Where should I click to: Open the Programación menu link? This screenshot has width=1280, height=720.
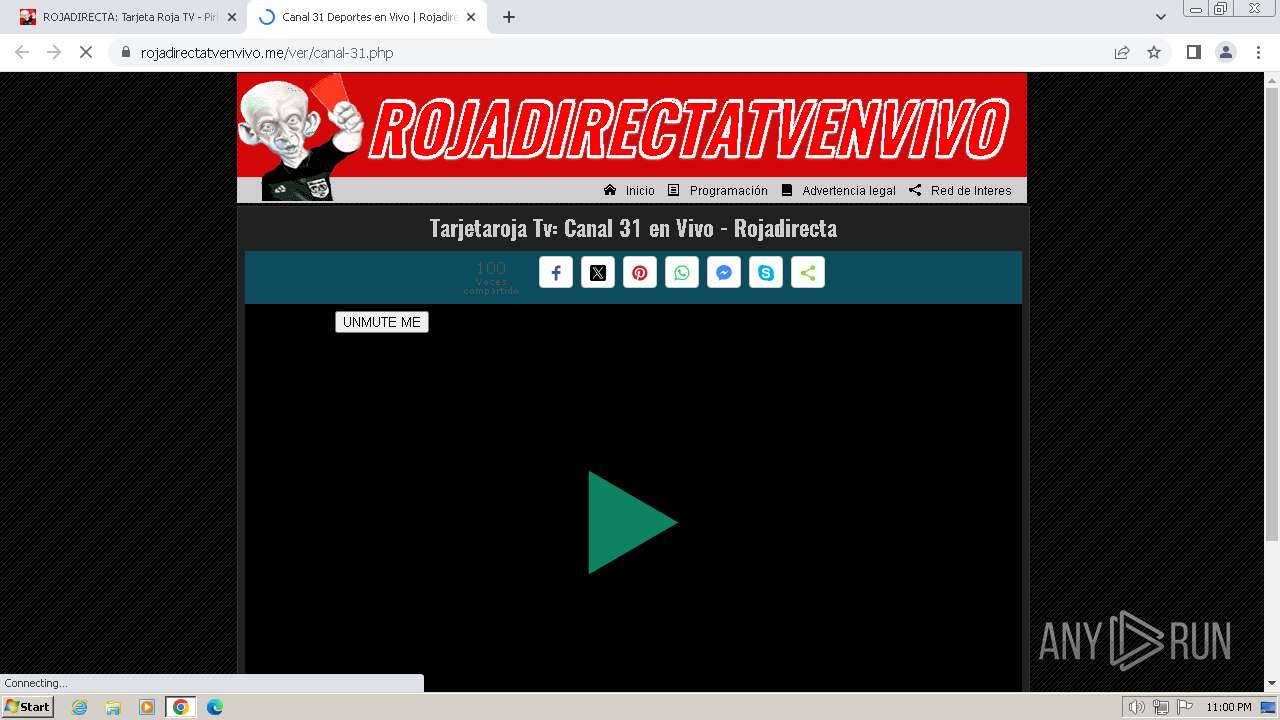click(718, 190)
